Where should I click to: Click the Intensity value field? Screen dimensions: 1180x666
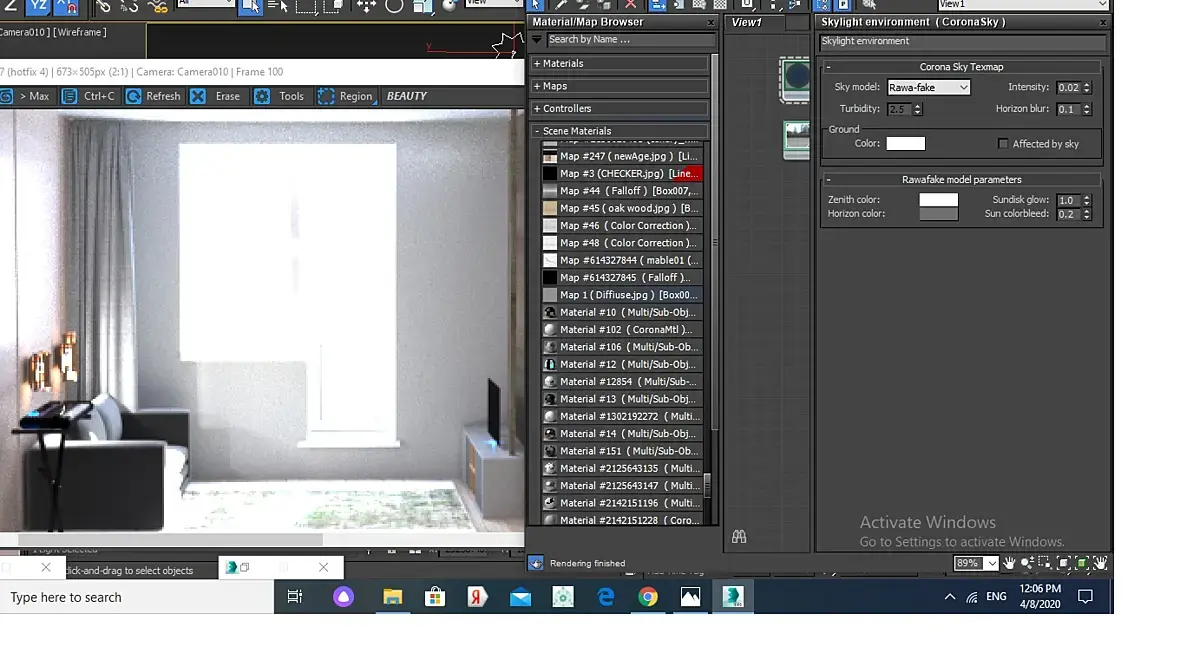pos(1069,88)
